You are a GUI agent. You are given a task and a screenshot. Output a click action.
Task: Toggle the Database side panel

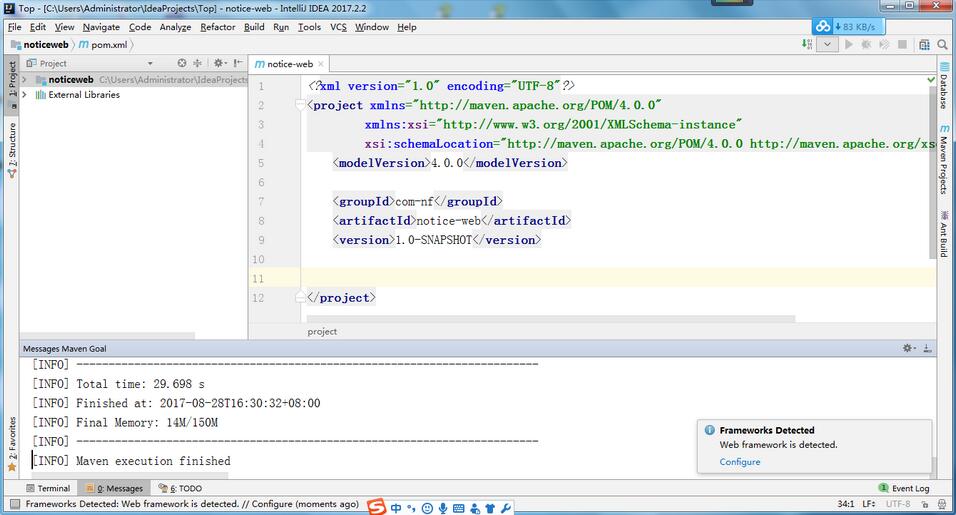click(944, 85)
